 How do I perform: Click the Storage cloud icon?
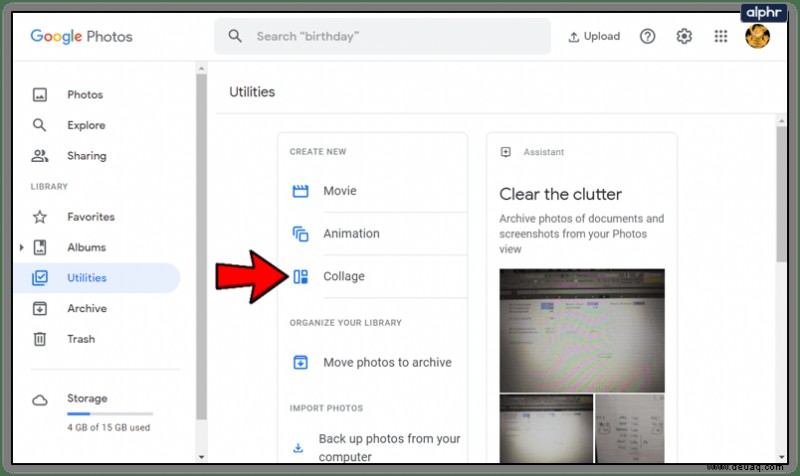pos(40,400)
